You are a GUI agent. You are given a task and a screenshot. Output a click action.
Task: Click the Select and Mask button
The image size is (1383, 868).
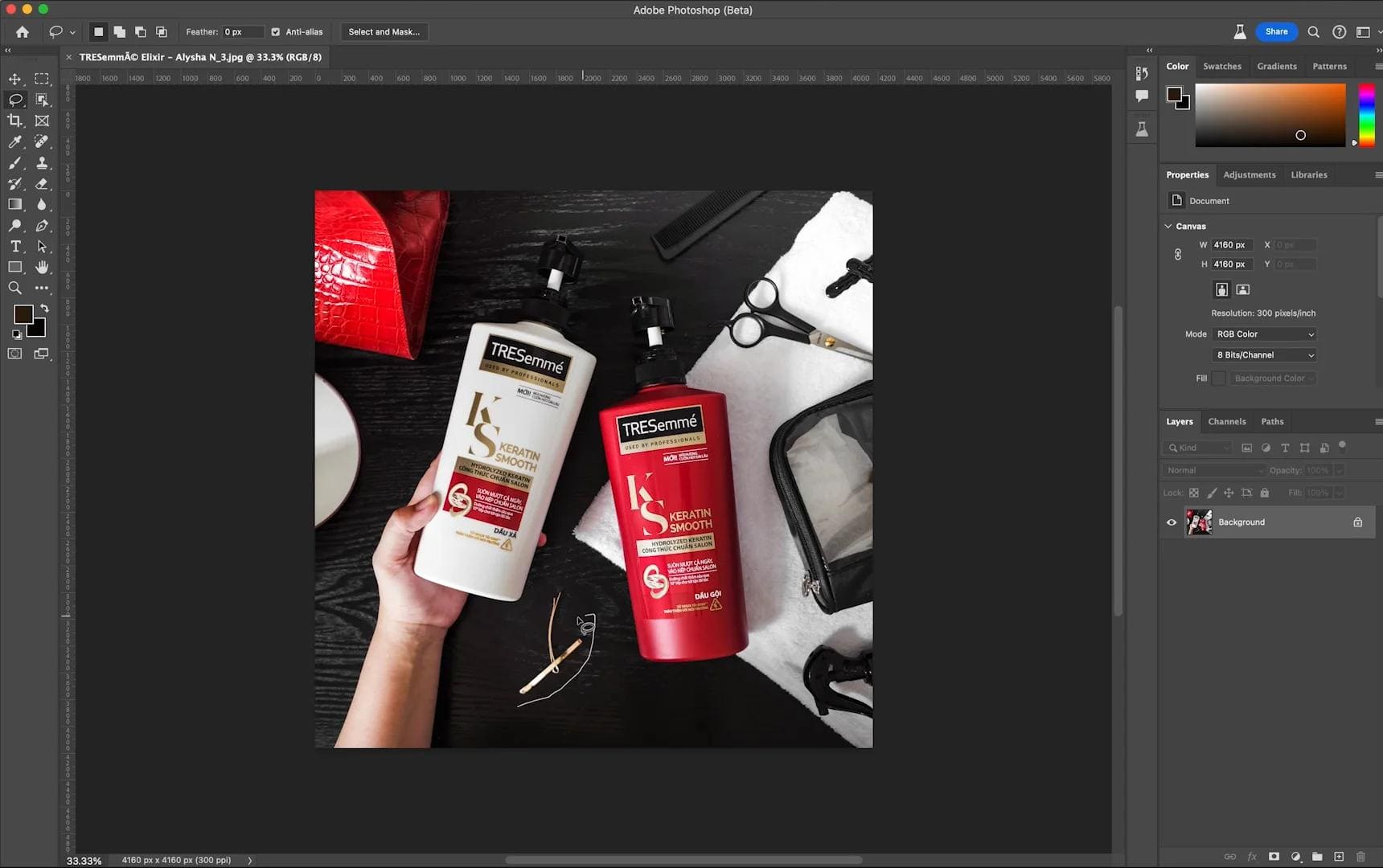pyautogui.click(x=384, y=32)
